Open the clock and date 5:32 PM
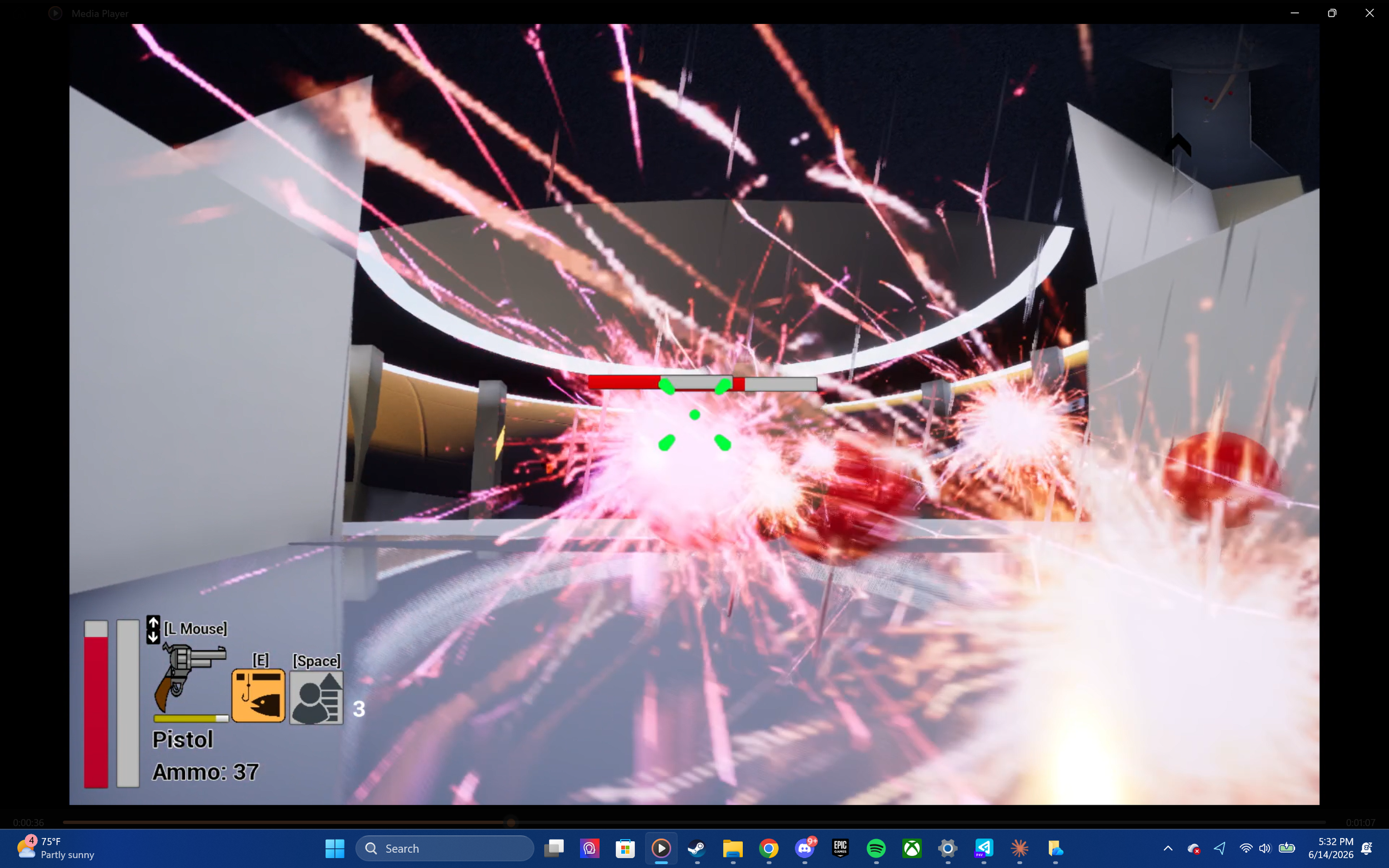 (x=1331, y=848)
